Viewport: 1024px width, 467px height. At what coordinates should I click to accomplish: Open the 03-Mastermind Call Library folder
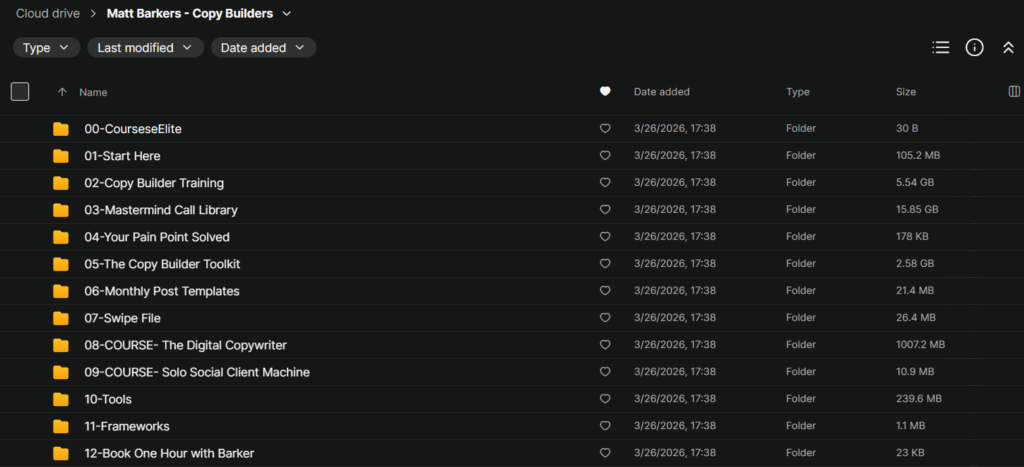coord(161,210)
